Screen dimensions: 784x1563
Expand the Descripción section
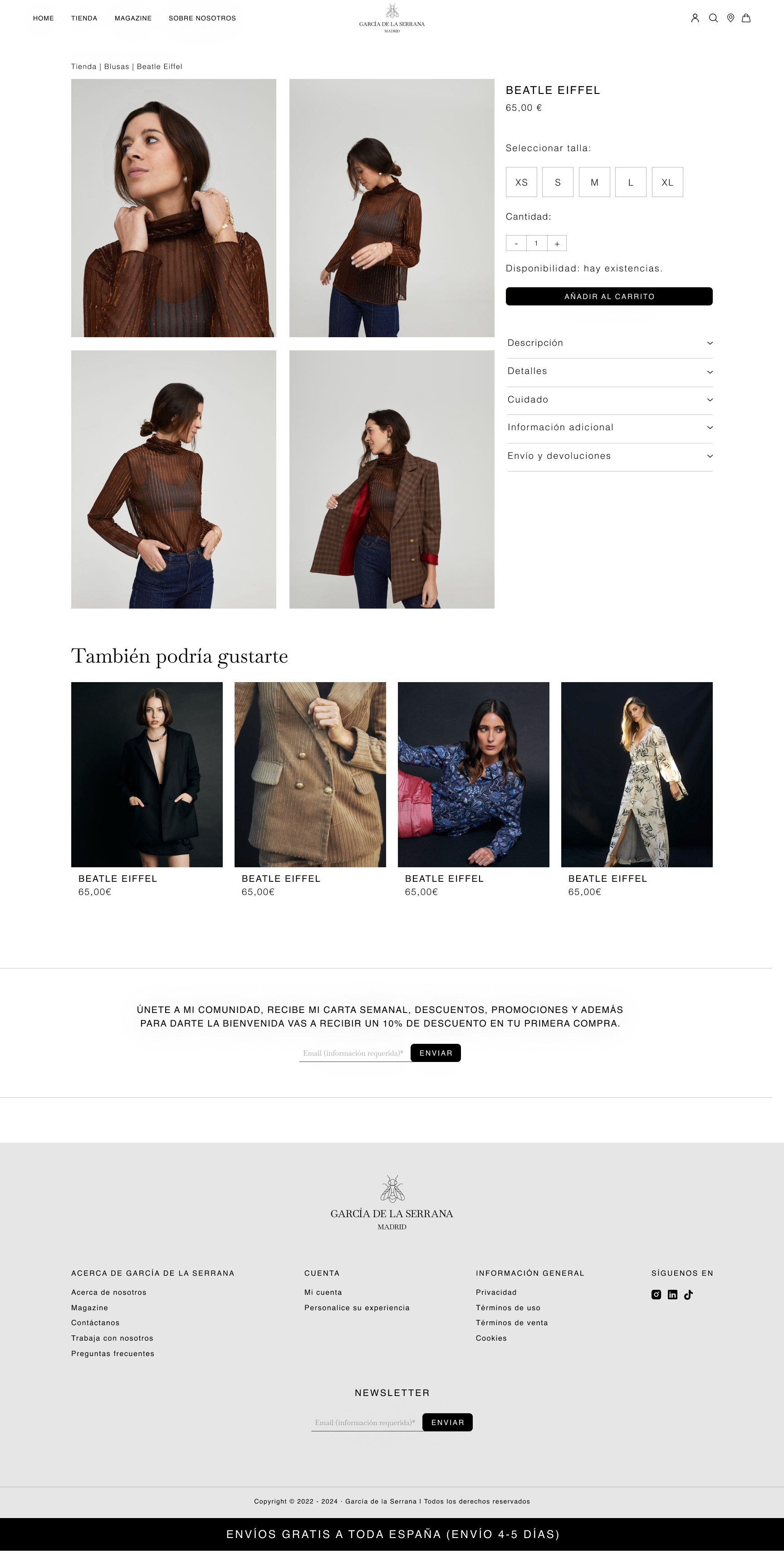tap(610, 344)
